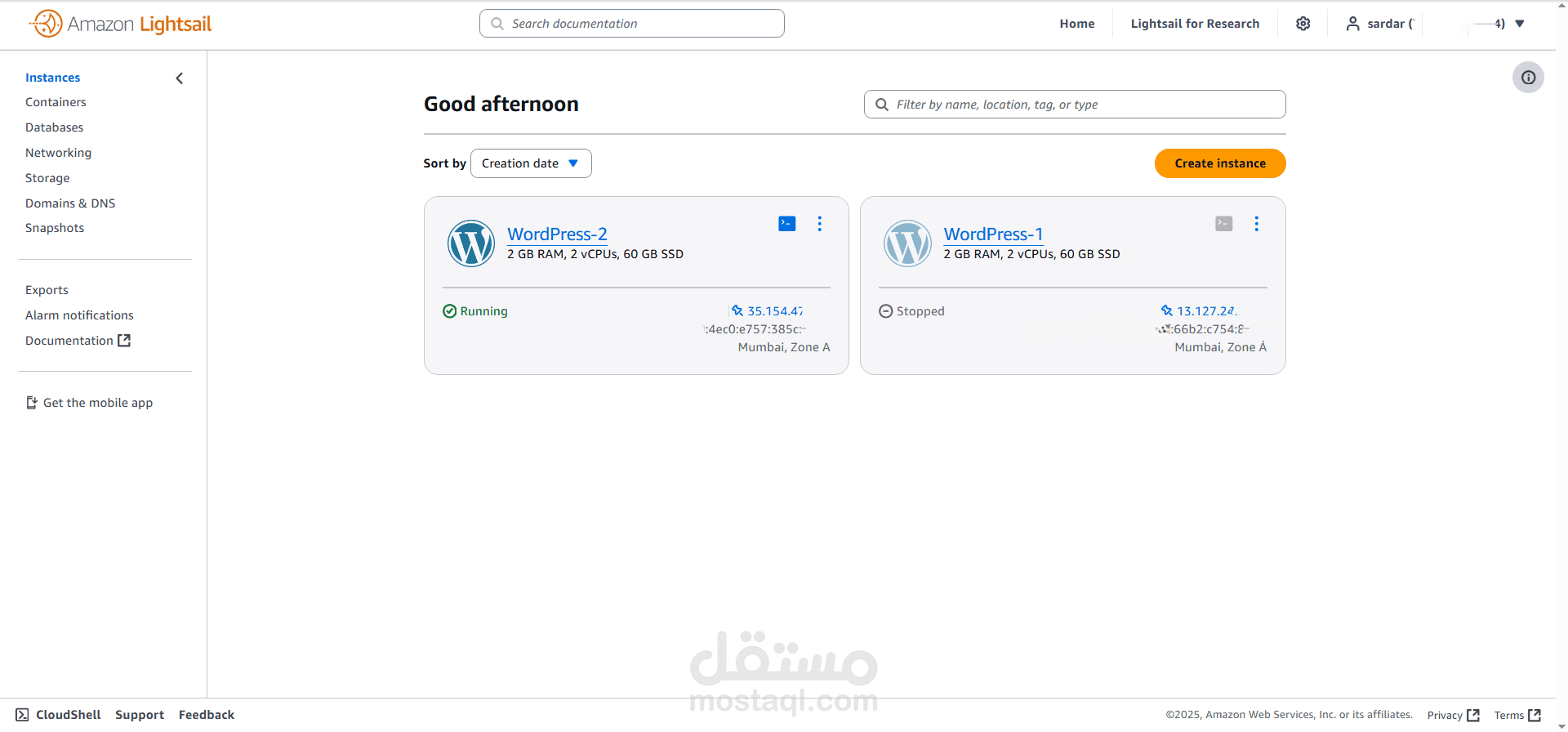Open the WordPress-1 instance link

pyautogui.click(x=994, y=234)
